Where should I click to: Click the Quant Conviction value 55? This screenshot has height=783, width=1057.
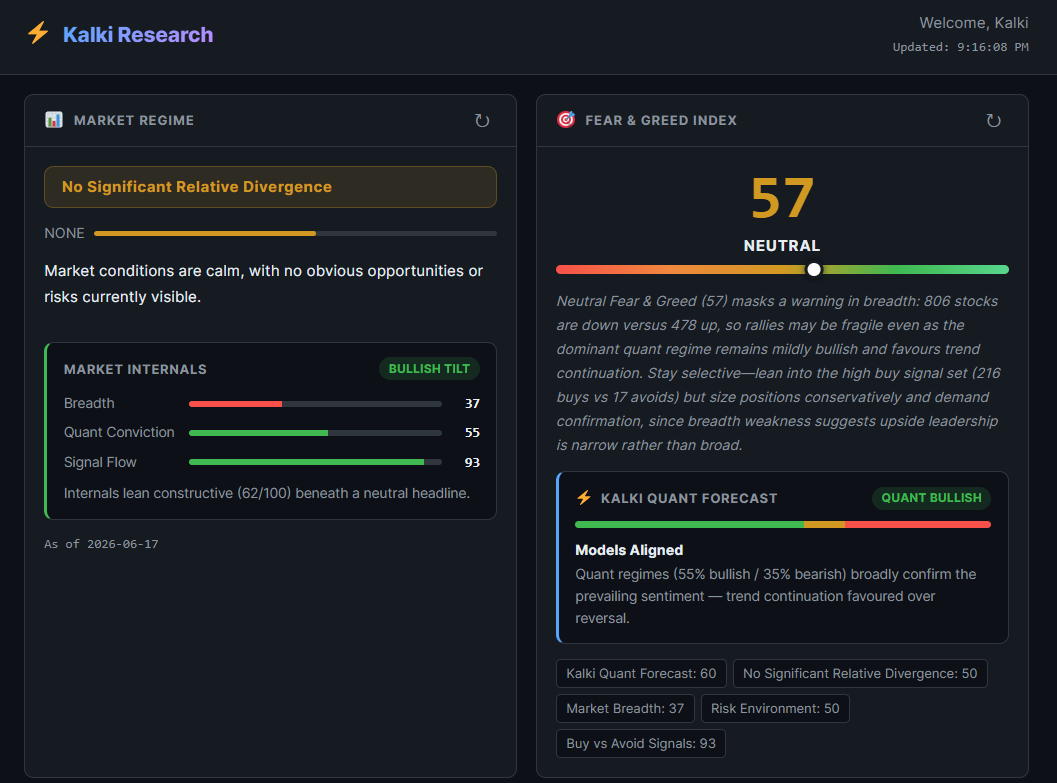tap(472, 433)
